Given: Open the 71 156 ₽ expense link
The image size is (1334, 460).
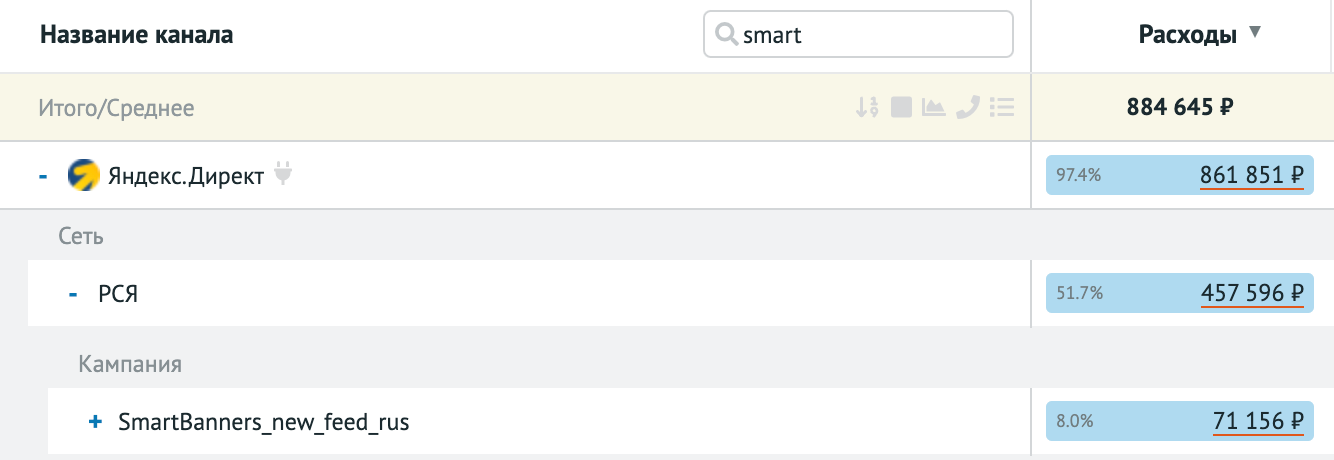Looking at the screenshot, I should tap(1258, 422).
